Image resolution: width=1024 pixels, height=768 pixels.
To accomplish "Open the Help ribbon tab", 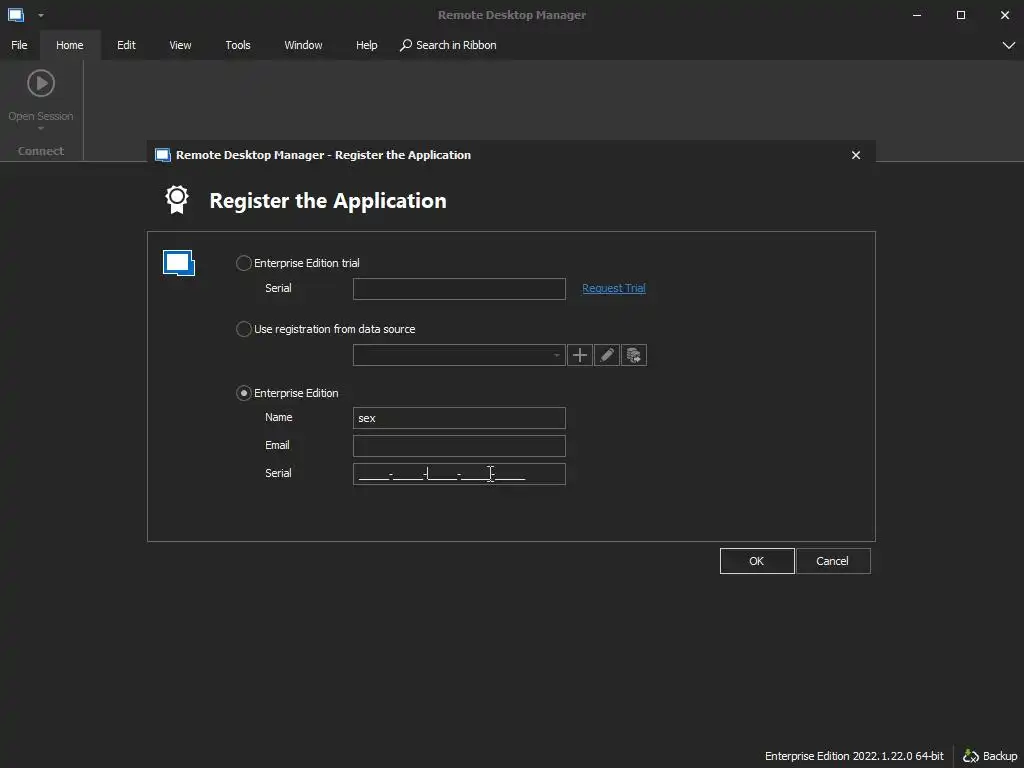I will [x=366, y=45].
